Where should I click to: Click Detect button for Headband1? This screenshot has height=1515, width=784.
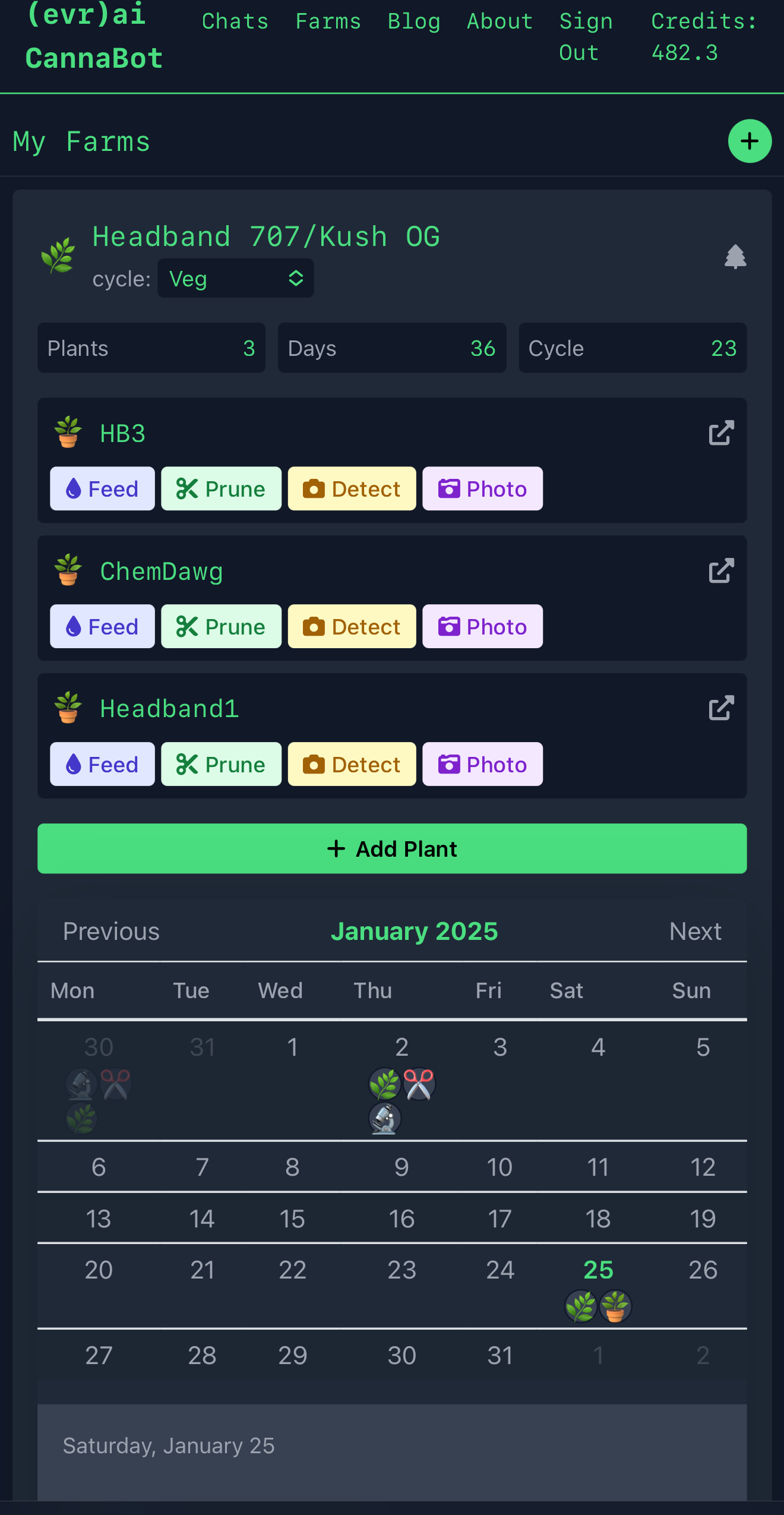(x=352, y=764)
